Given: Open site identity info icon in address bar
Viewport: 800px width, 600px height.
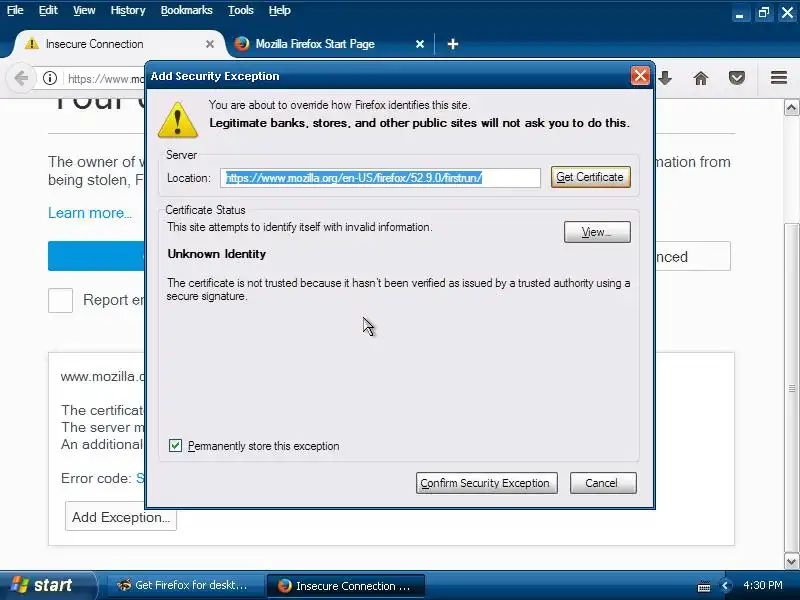Looking at the screenshot, I should click(x=49, y=78).
